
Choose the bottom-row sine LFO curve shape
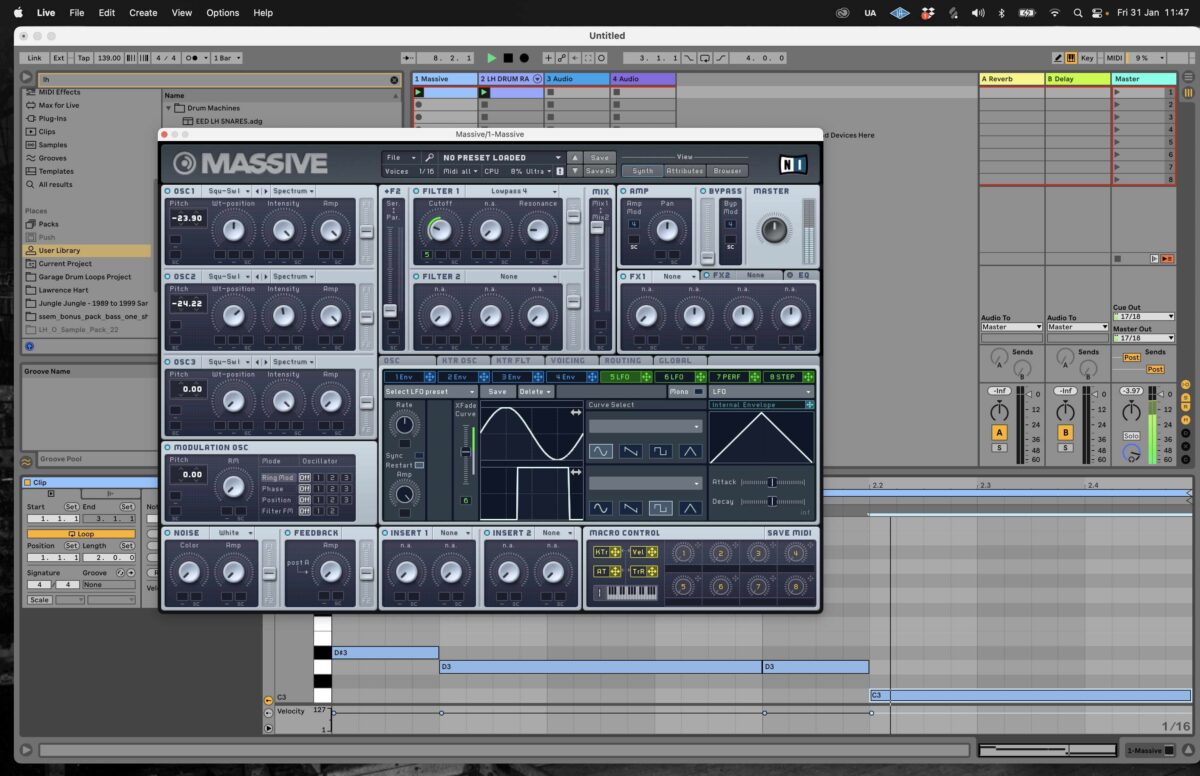601,508
